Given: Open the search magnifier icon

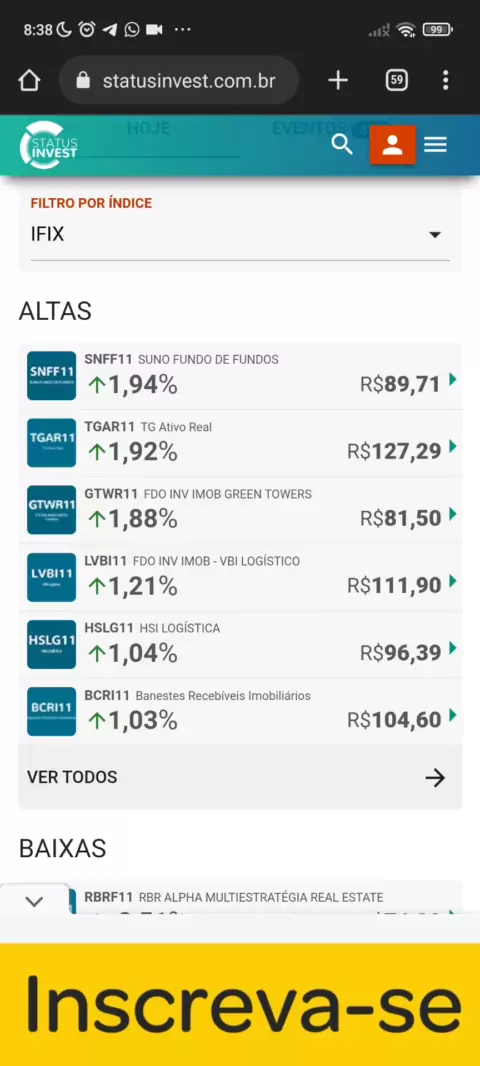Looking at the screenshot, I should pos(342,145).
